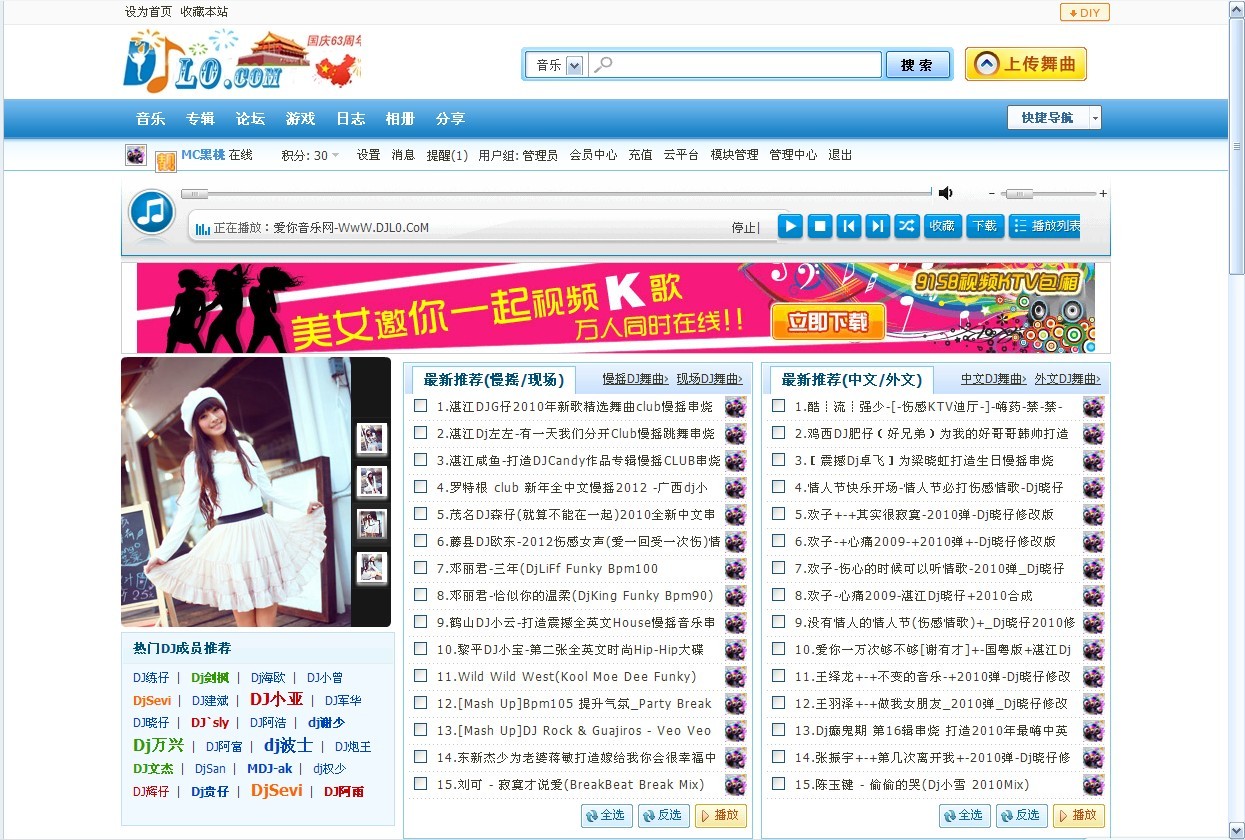Screen dimensions: 1245x840
Task: Select checkbox for 邓丽君-三年 track
Action: (x=420, y=567)
